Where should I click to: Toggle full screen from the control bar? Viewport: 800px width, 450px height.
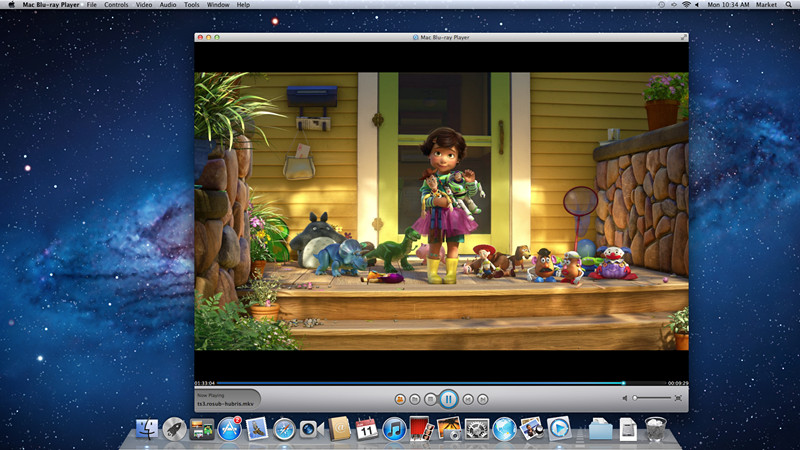(678, 398)
